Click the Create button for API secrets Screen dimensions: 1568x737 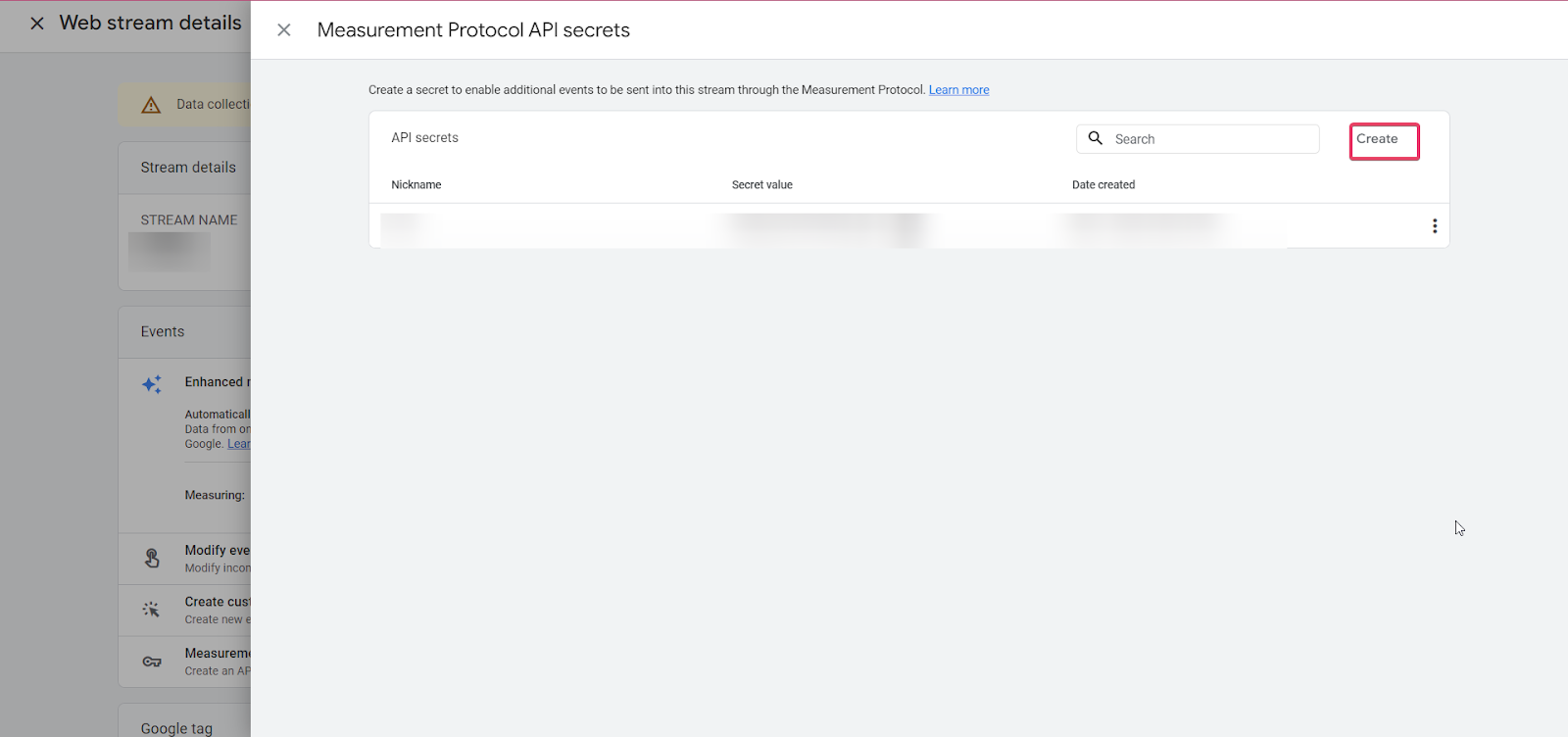click(1383, 140)
